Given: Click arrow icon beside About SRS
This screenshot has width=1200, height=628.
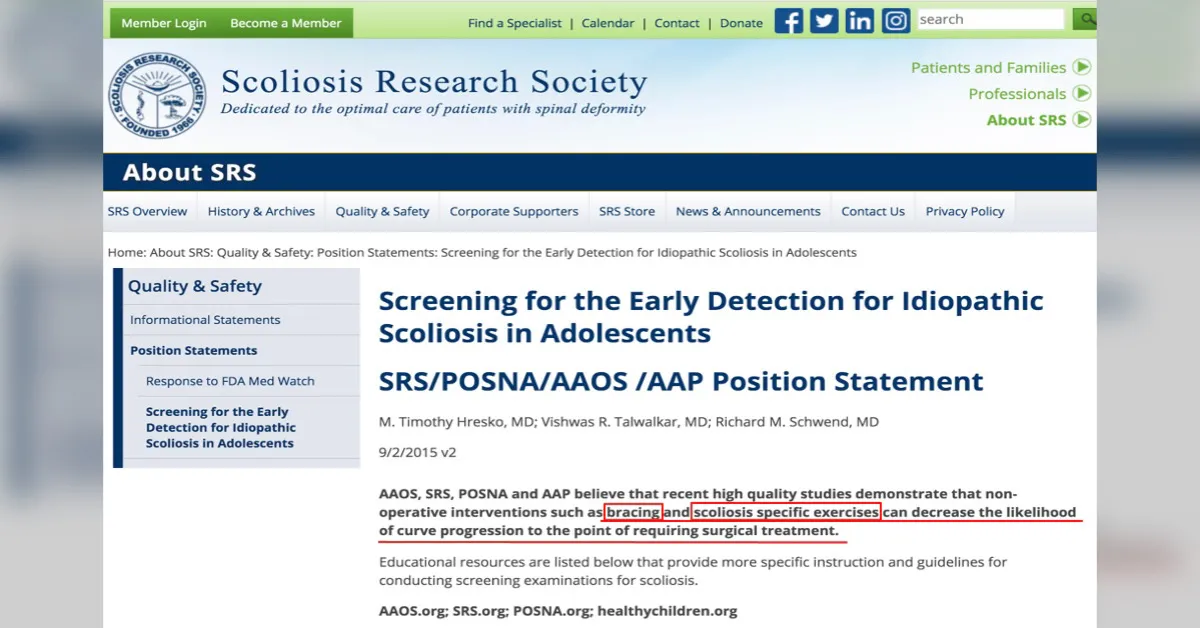Looking at the screenshot, I should [x=1082, y=119].
